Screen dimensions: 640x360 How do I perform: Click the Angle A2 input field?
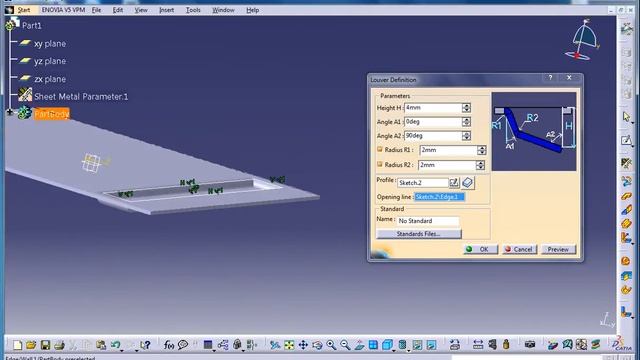(433, 136)
